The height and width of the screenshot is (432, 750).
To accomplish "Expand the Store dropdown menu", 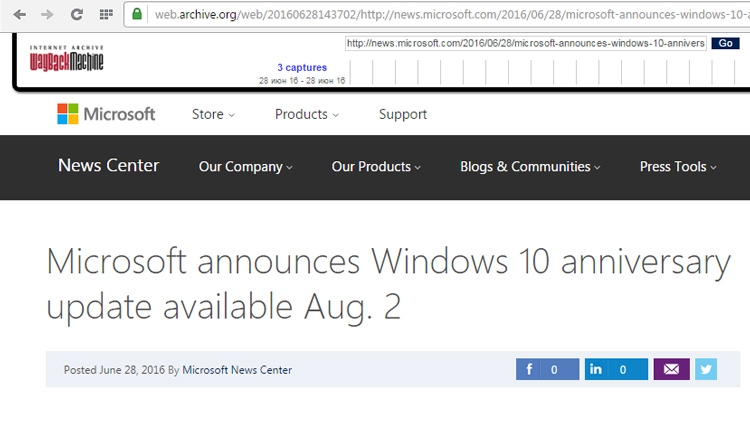I will tap(213, 114).
